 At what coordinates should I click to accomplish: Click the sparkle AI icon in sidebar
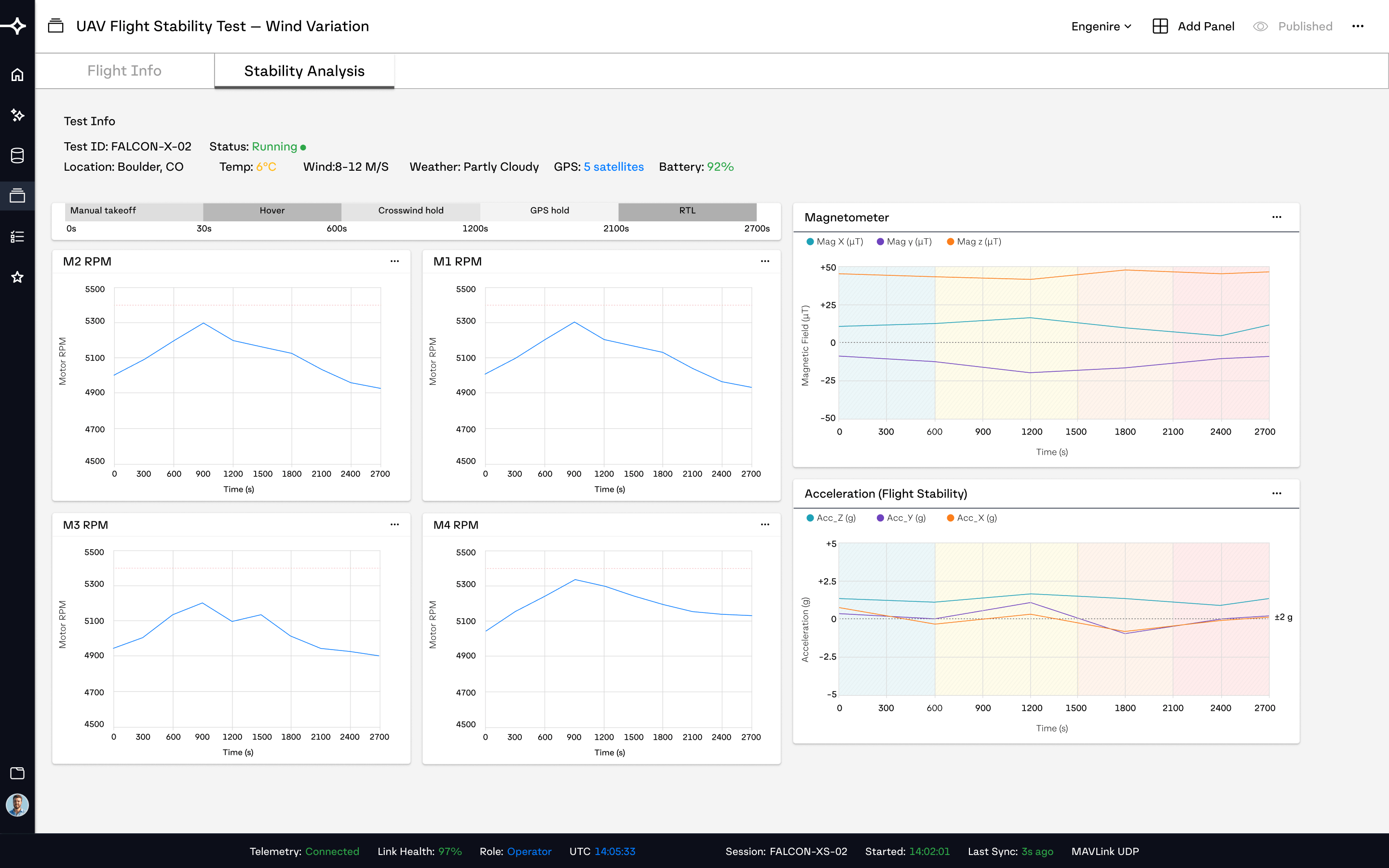point(17,115)
